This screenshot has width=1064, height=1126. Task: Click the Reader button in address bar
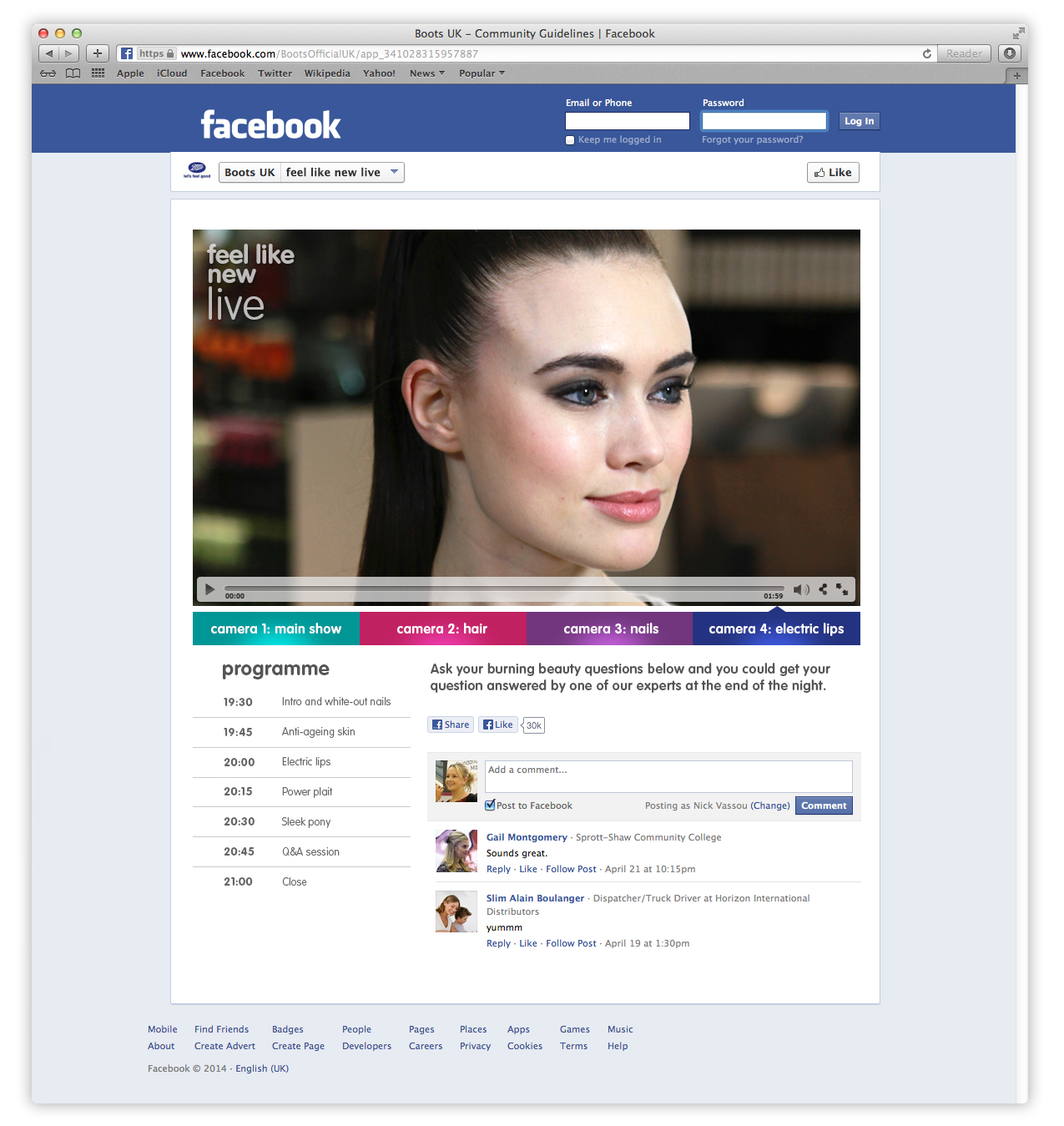coord(964,53)
